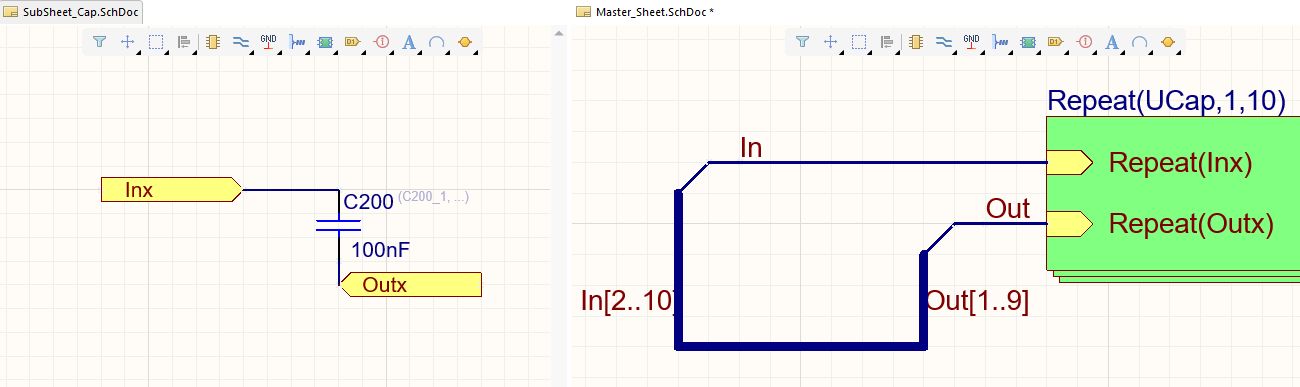Place Sheet Symbol from Master_Sheet toolbar
Viewport: 1300px width, 387px height.
point(1027,42)
